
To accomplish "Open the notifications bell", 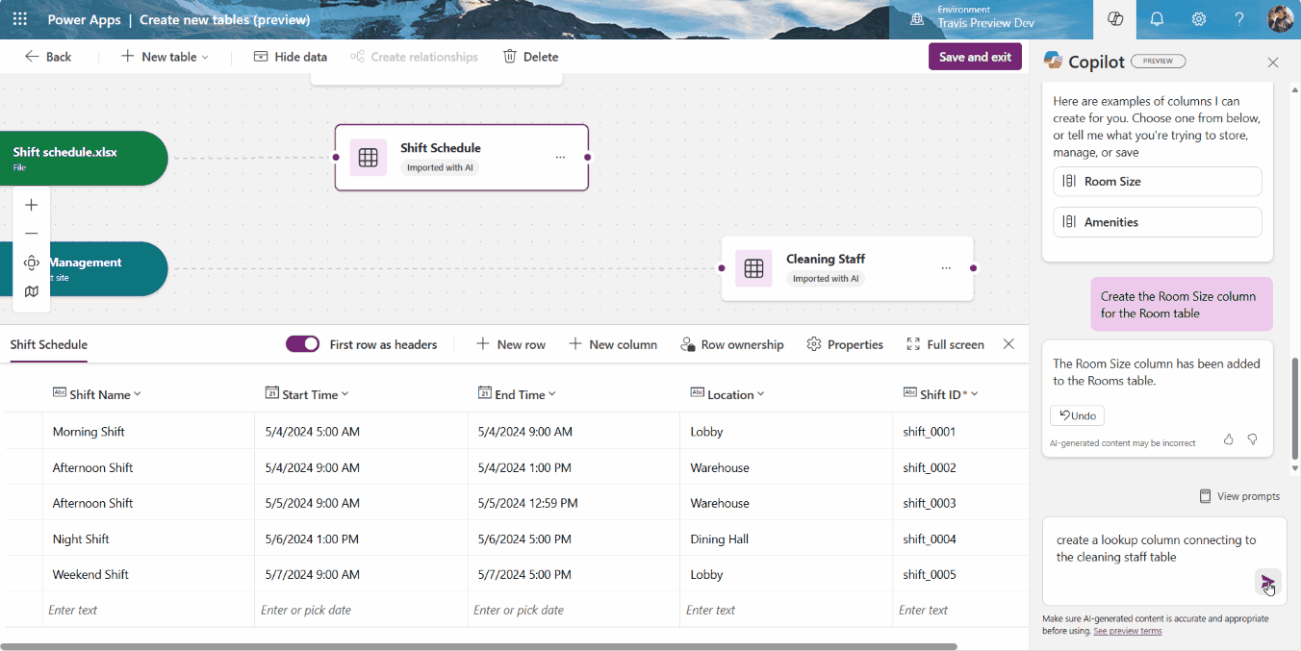I will click(x=1157, y=19).
